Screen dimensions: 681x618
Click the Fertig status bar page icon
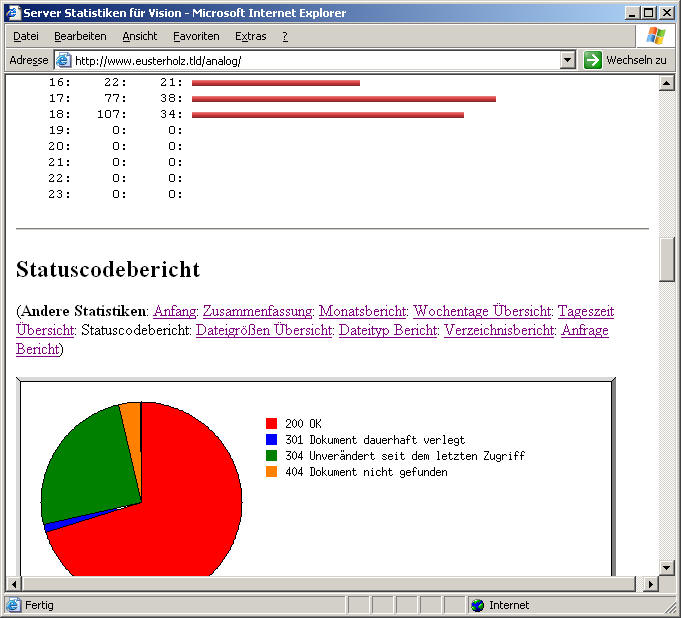click(13, 605)
